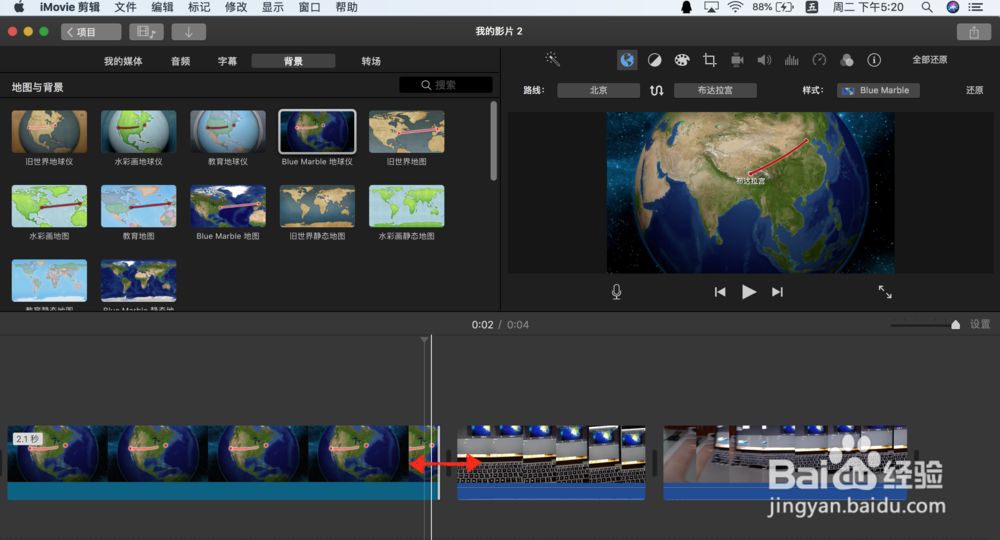Image resolution: width=1000 pixels, height=540 pixels.
Task: Open the color balance tool
Action: pos(654,60)
